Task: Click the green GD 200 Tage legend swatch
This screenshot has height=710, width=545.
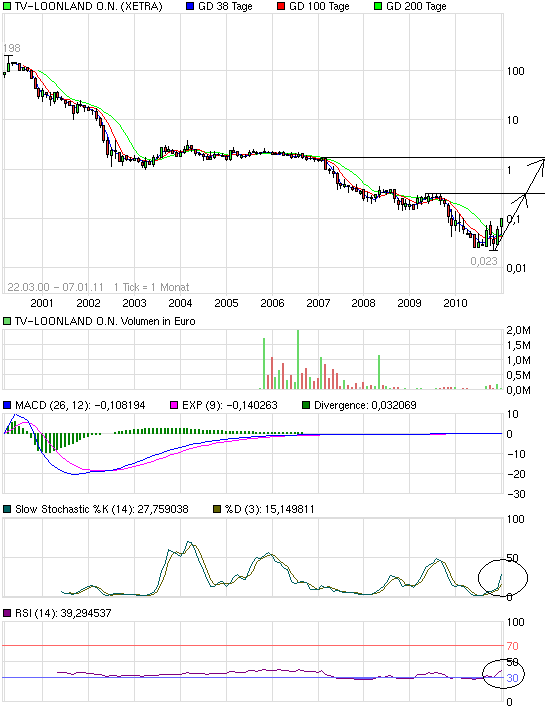Action: click(x=378, y=6)
